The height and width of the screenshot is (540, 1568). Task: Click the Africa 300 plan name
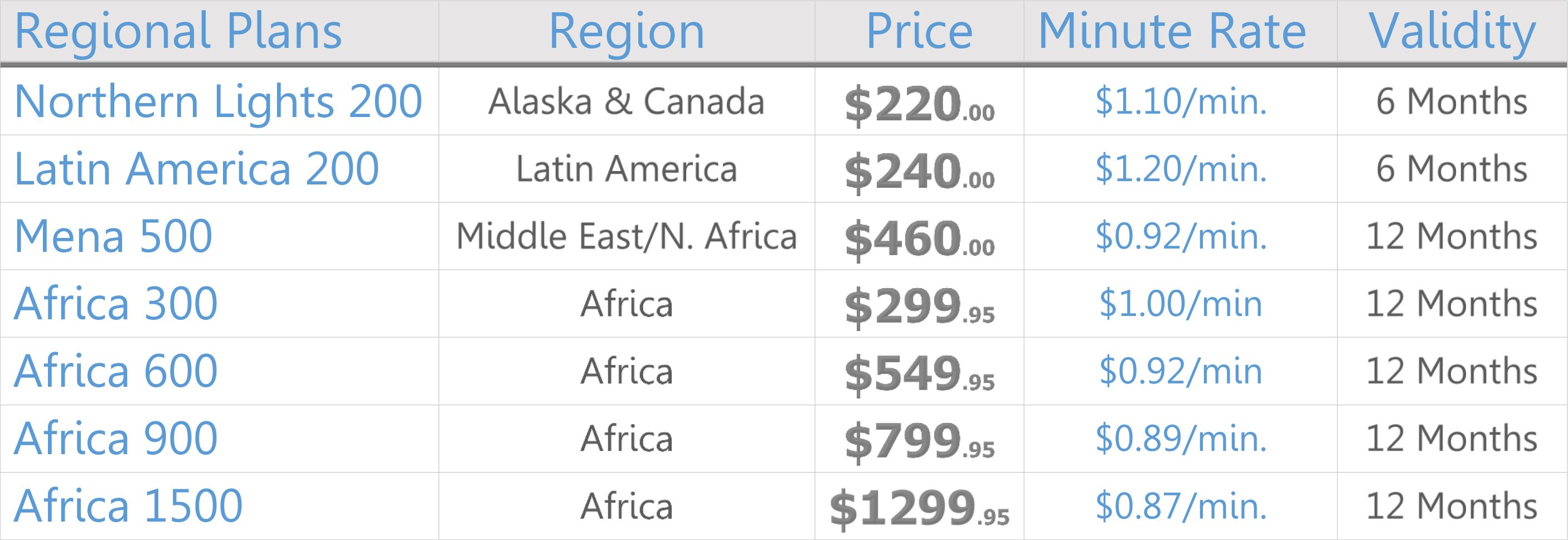point(115,304)
